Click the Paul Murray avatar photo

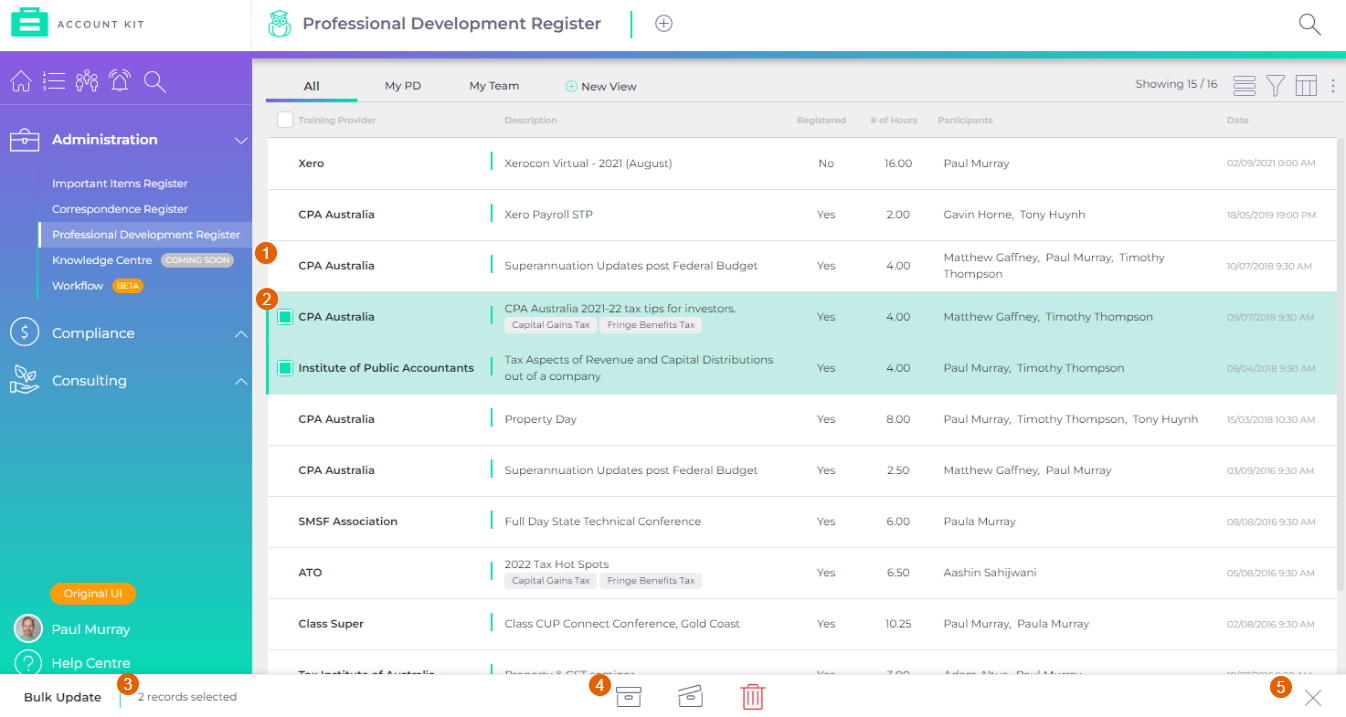pyautogui.click(x=28, y=628)
